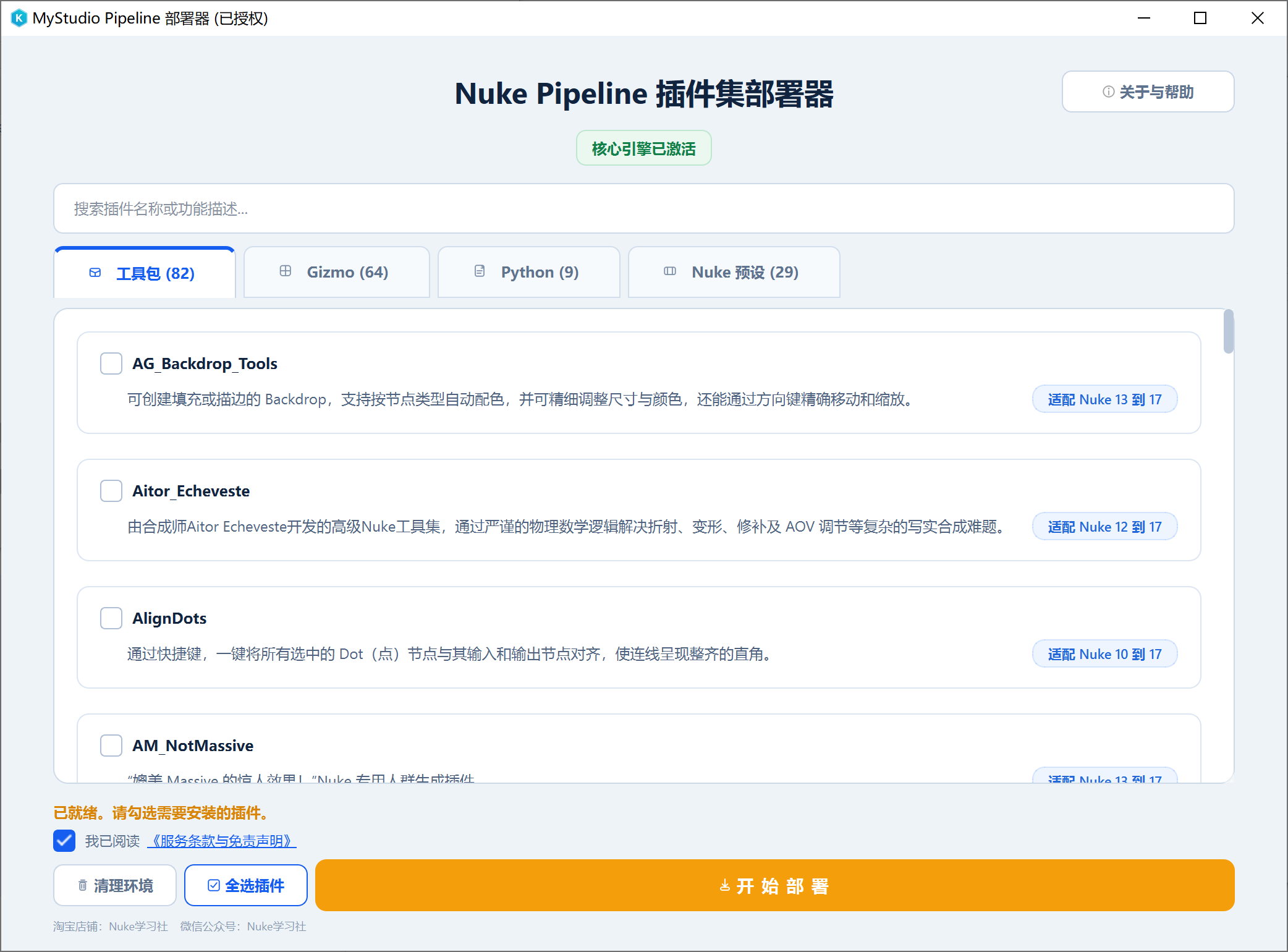Screen dimensions: 1288x952
Task: Check the AG_Backdrop_Tools checkbox
Action: pyautogui.click(x=111, y=363)
